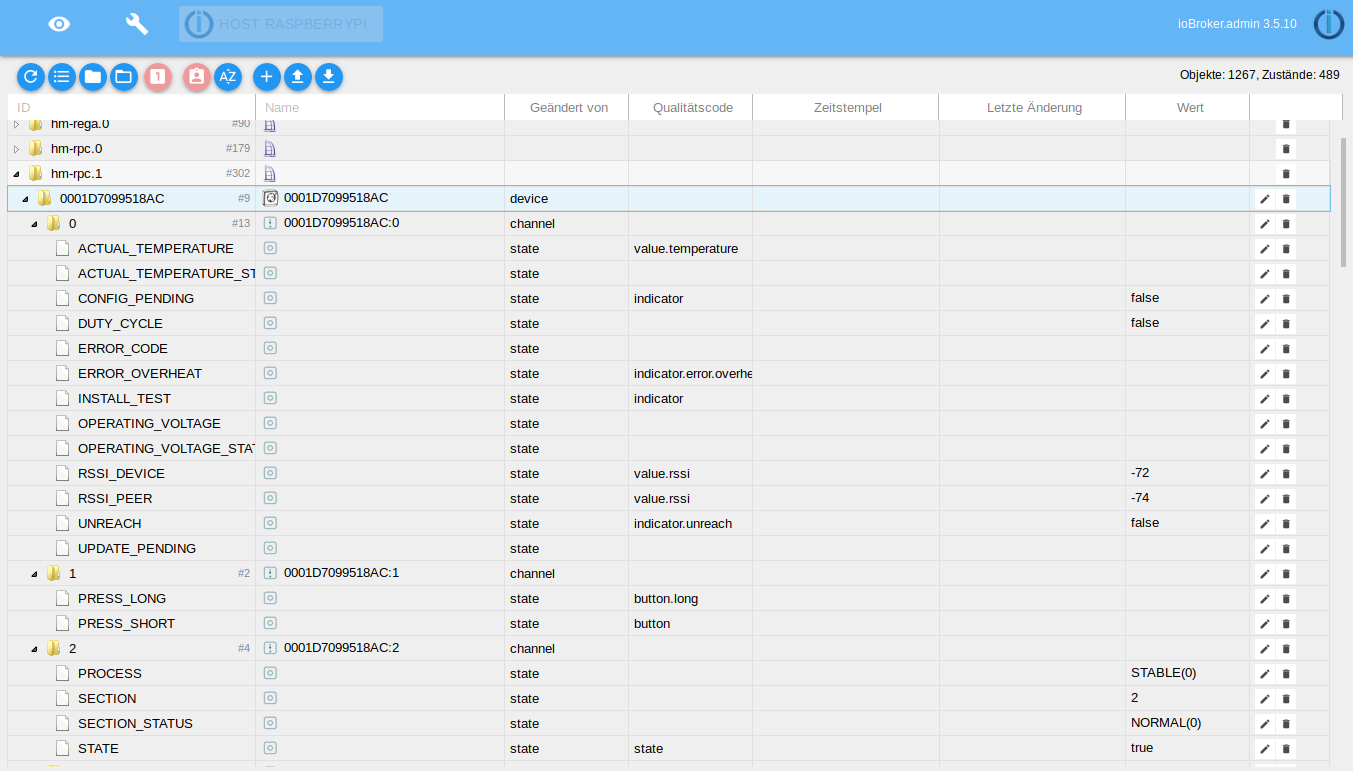Toggle the pink expert mode badge button
Image resolution: width=1353 pixels, height=771 pixels.
(197, 76)
